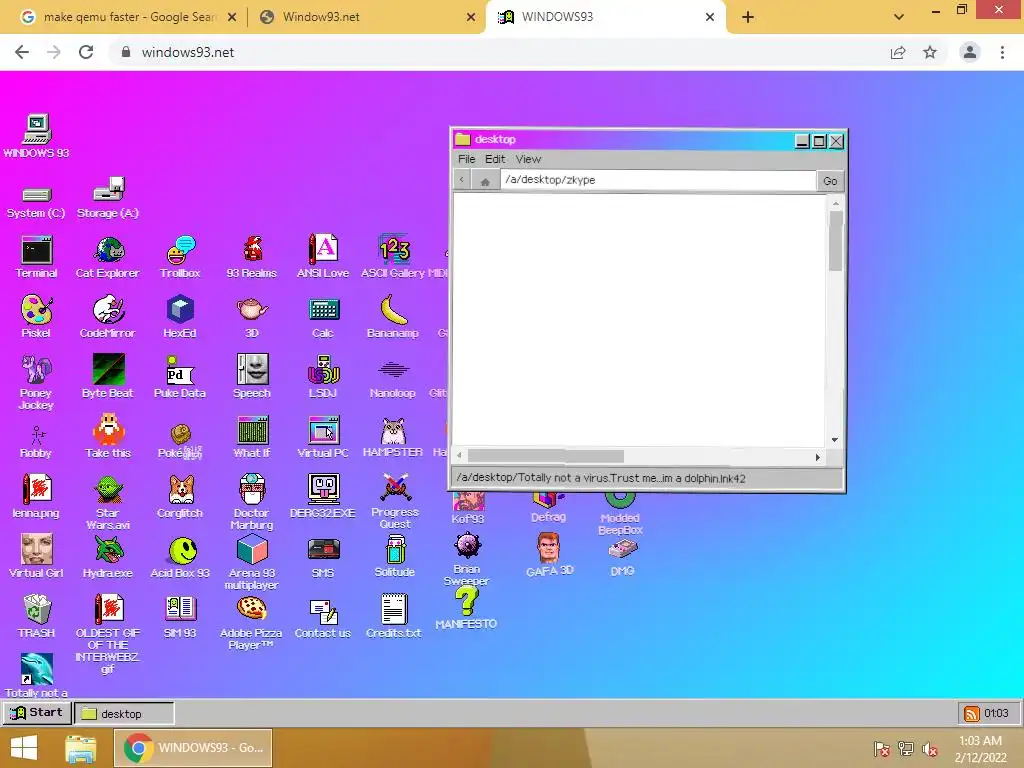Click the explorer horizontal scrollbar thumb
Viewport: 1024px width, 768px height.
tap(546, 456)
